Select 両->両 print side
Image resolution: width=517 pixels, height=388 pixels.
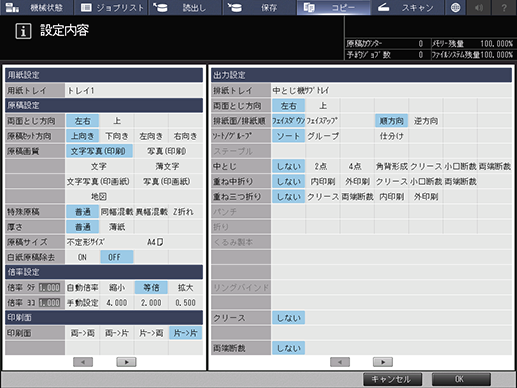(82, 333)
